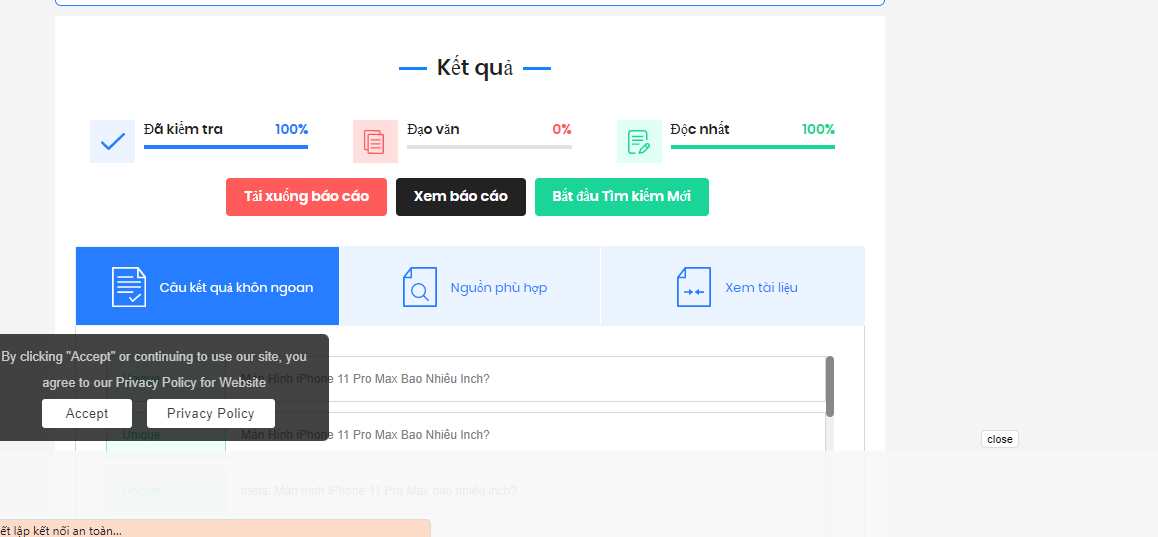1158x537 pixels.
Task: Start a new search with Bắt đầu Tìm kiếm Mới
Action: [x=622, y=196]
